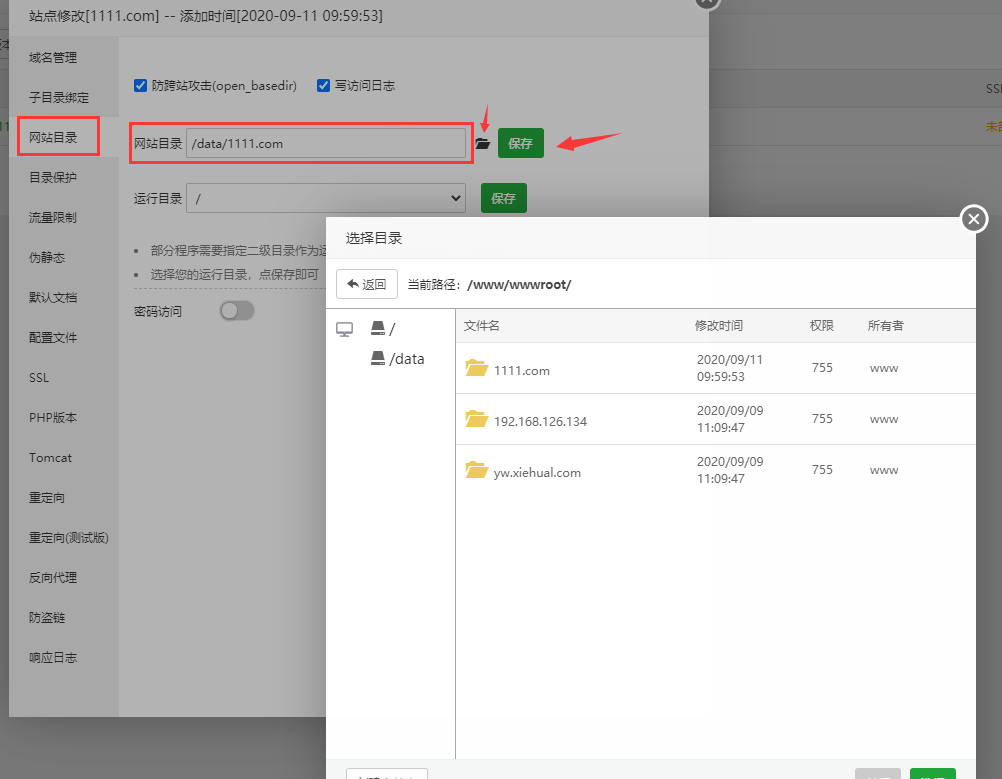1002x779 pixels.
Task: Open 重定向 tab
Action: (x=47, y=498)
